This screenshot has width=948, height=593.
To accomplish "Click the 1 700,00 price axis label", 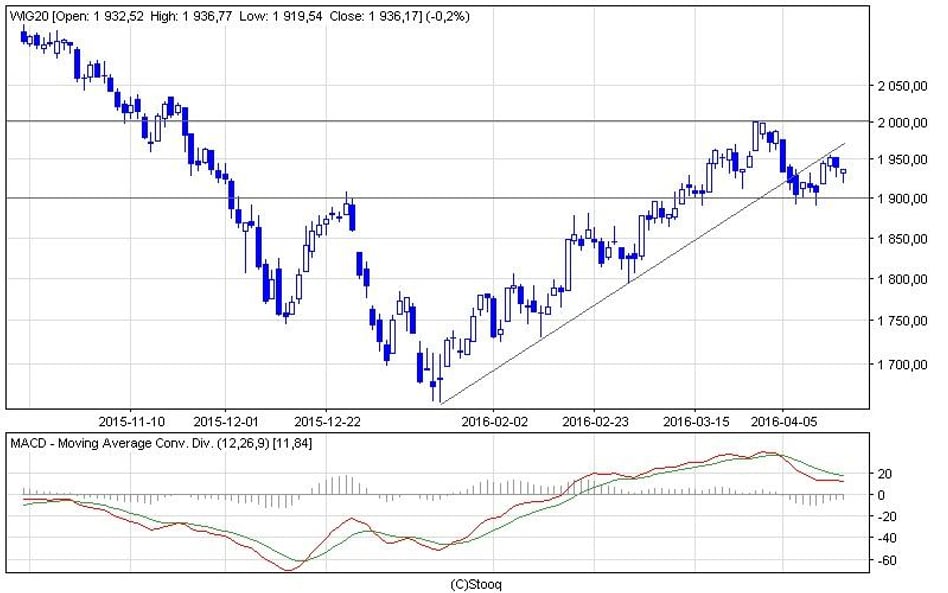I will (896, 365).
